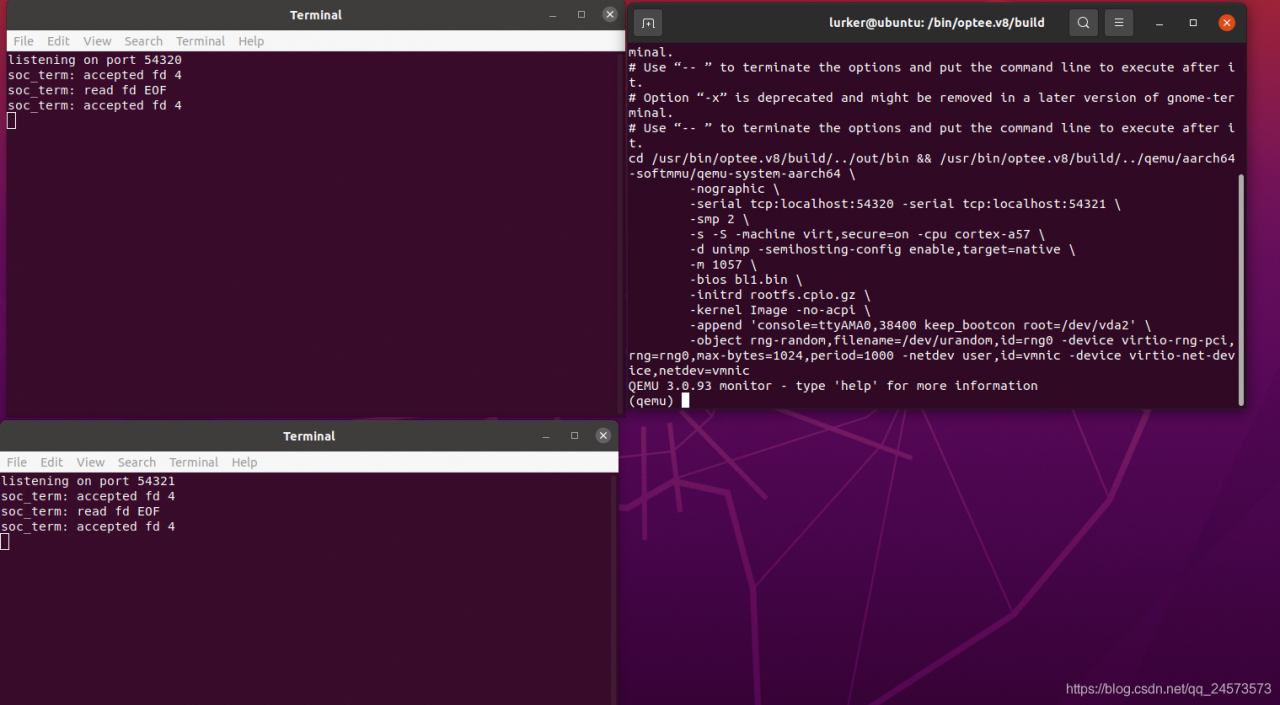Open Edit menu in port 54320 Terminal
The height and width of the screenshot is (705, 1280).
[x=58, y=41]
